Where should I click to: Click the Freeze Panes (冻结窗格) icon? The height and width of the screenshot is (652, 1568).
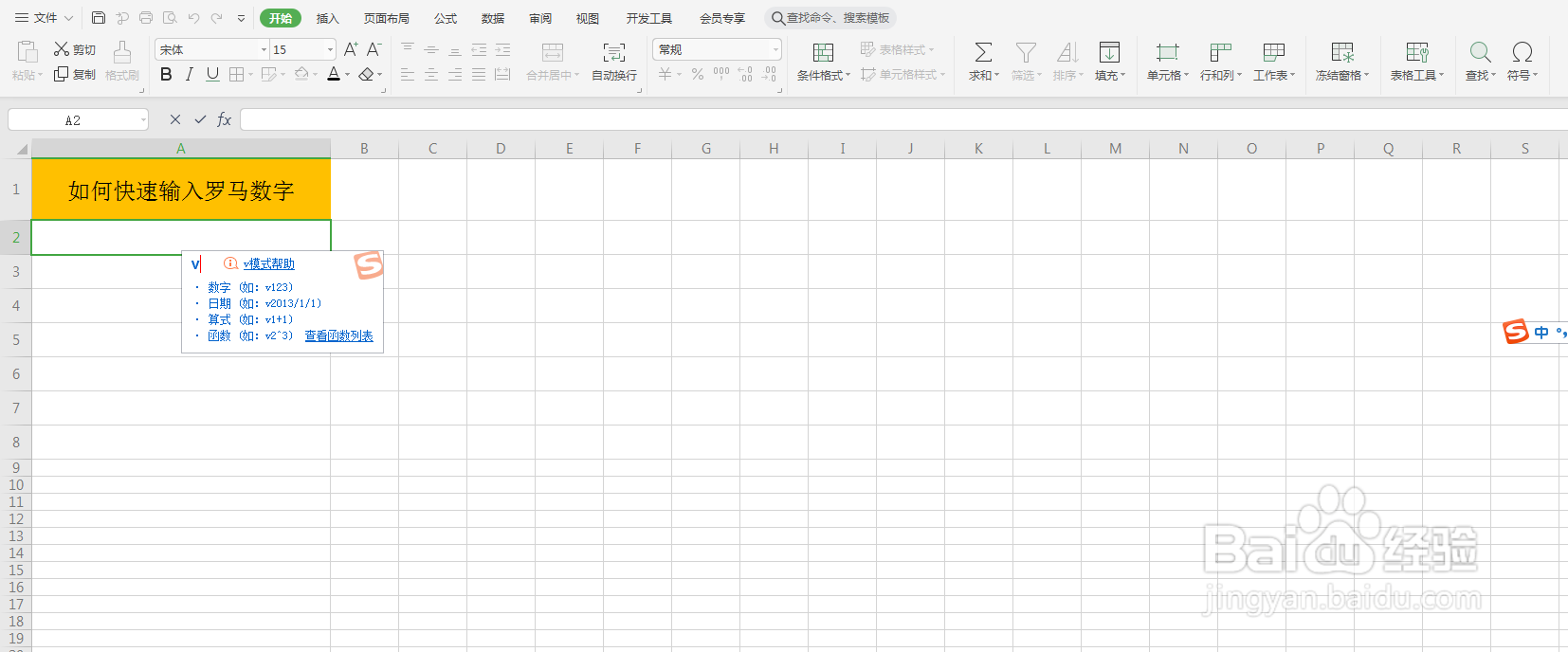1341,52
